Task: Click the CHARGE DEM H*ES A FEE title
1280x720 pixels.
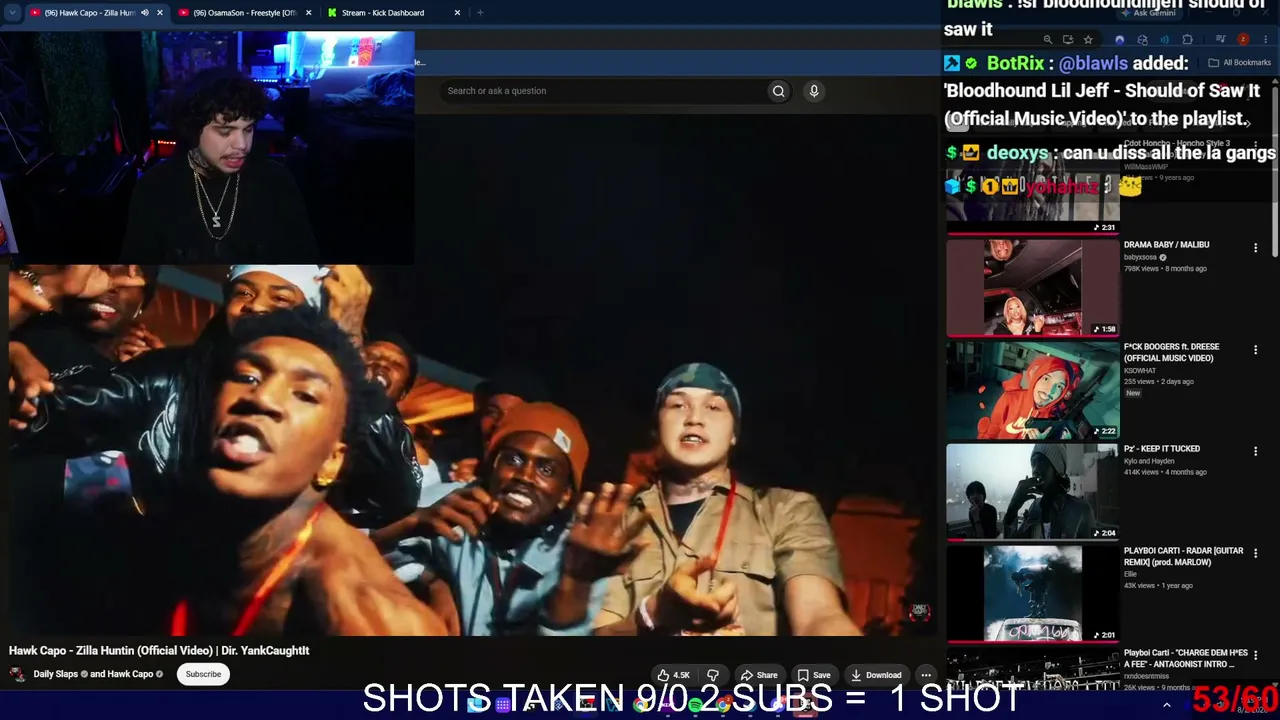Action: [x=1185, y=659]
